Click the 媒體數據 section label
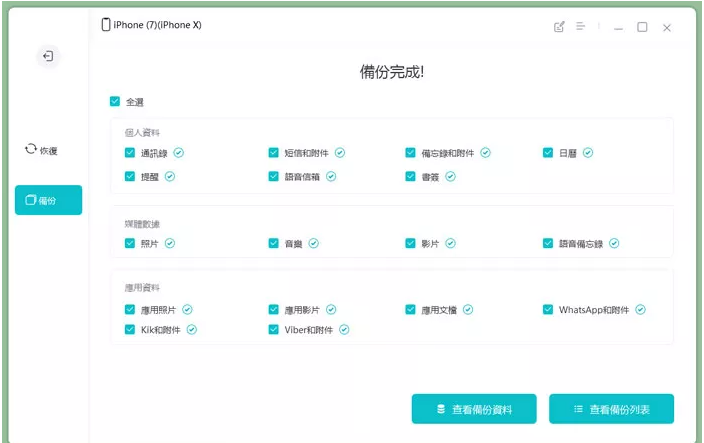 142,224
